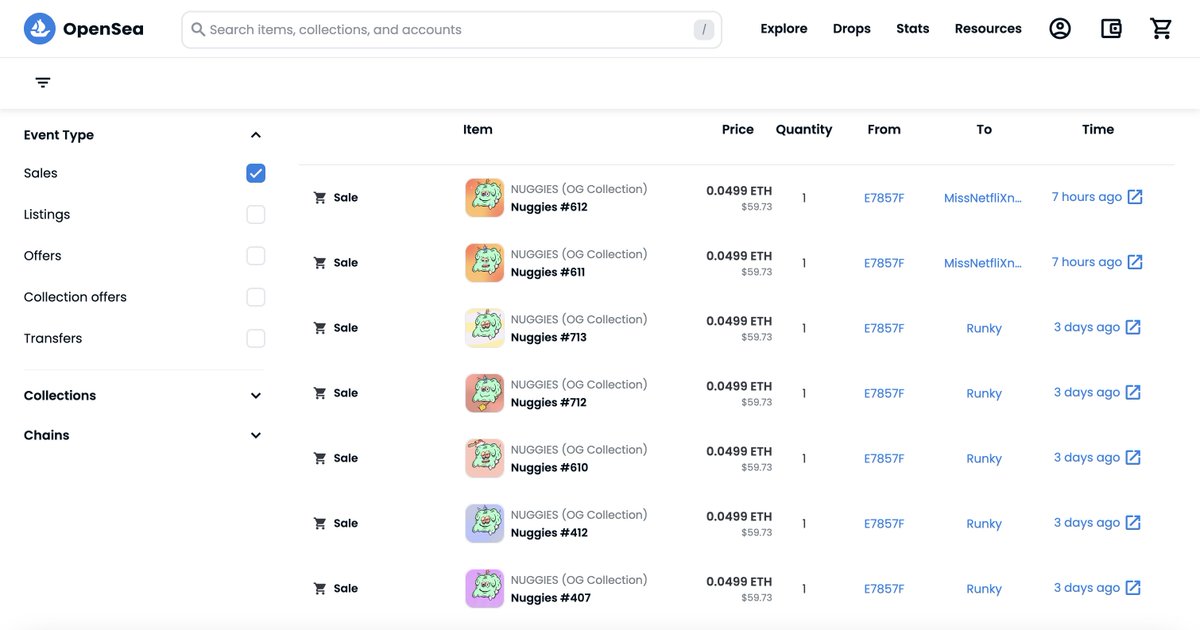Click the seller link E7857F on Nuggies #612
The height and width of the screenshot is (630, 1200).
(x=884, y=196)
